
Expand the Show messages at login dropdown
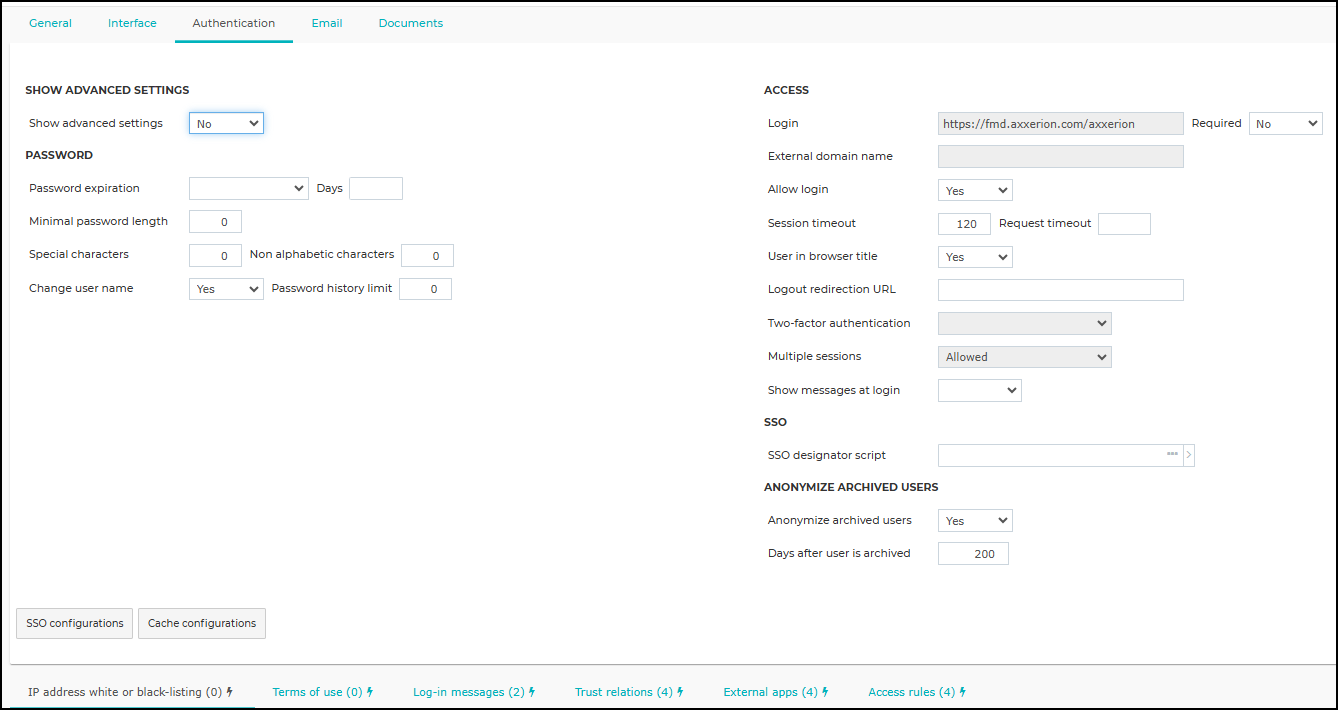pyautogui.click(x=980, y=390)
